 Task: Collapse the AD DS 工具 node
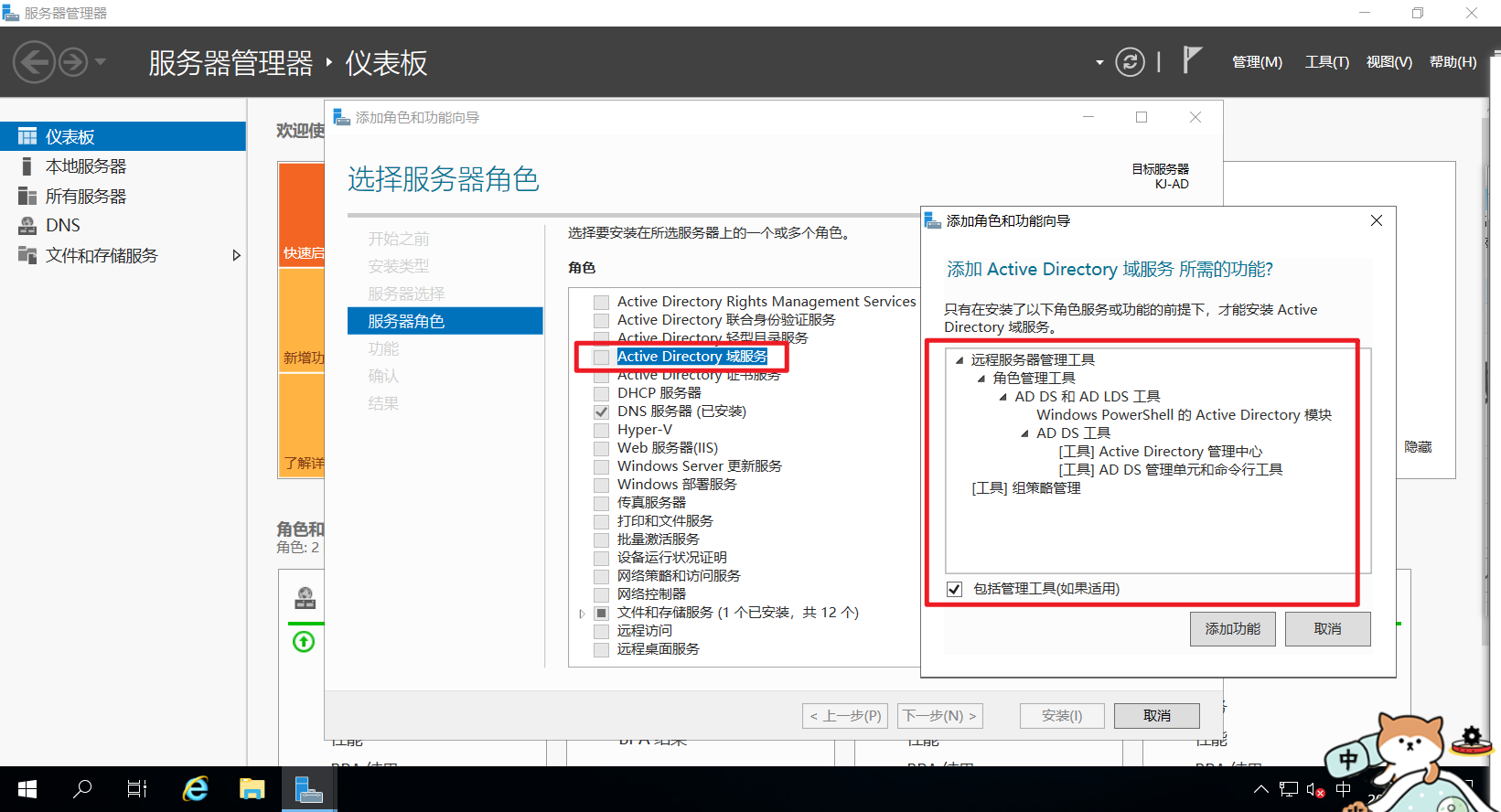coord(1025,433)
